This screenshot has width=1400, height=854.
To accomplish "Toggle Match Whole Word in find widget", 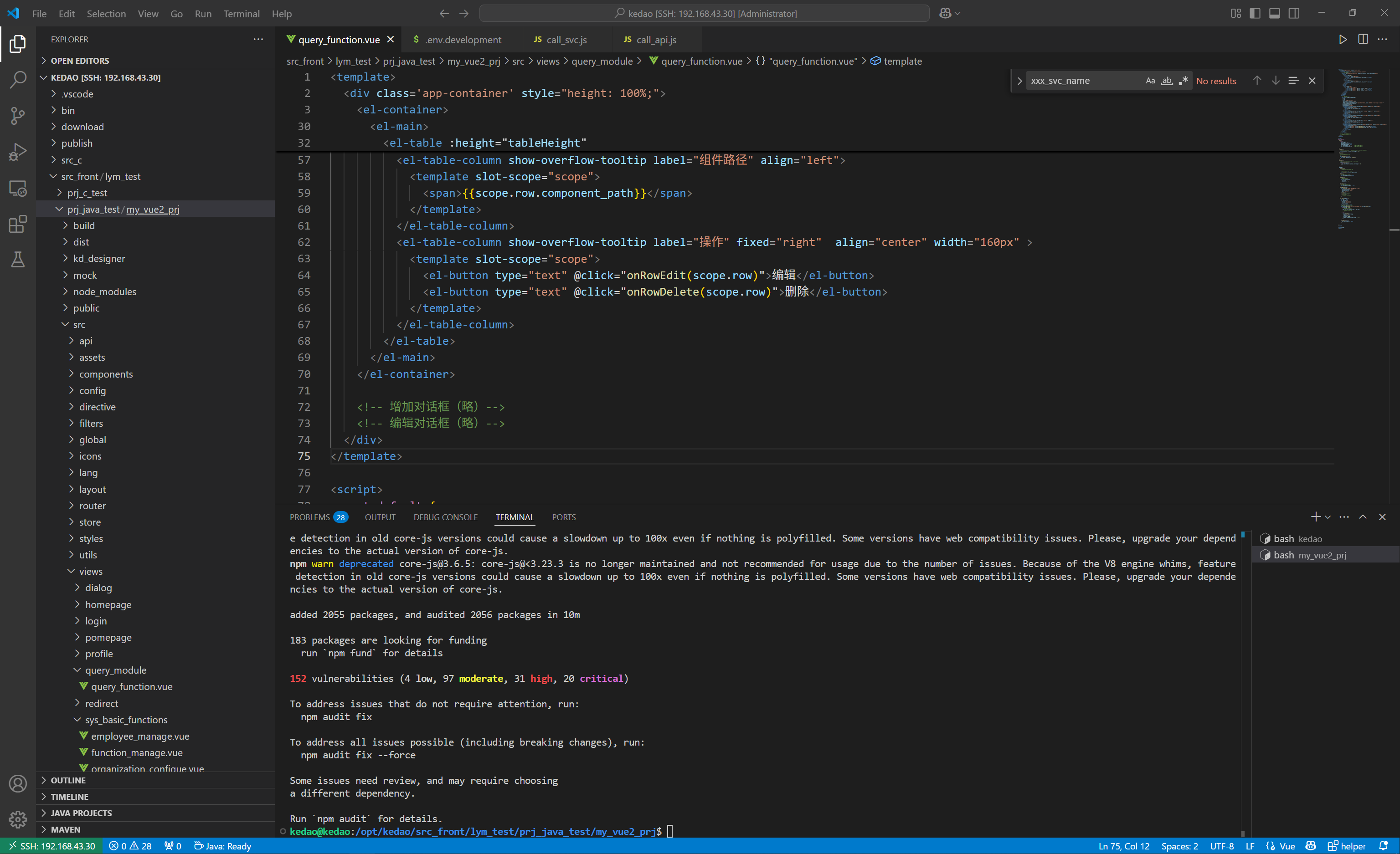I will point(1167,81).
